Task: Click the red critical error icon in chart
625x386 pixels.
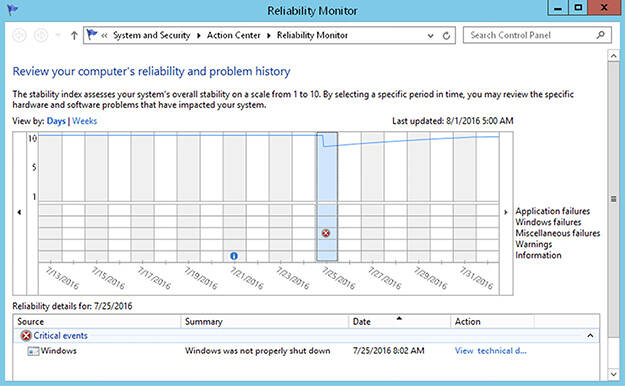Action: click(326, 233)
